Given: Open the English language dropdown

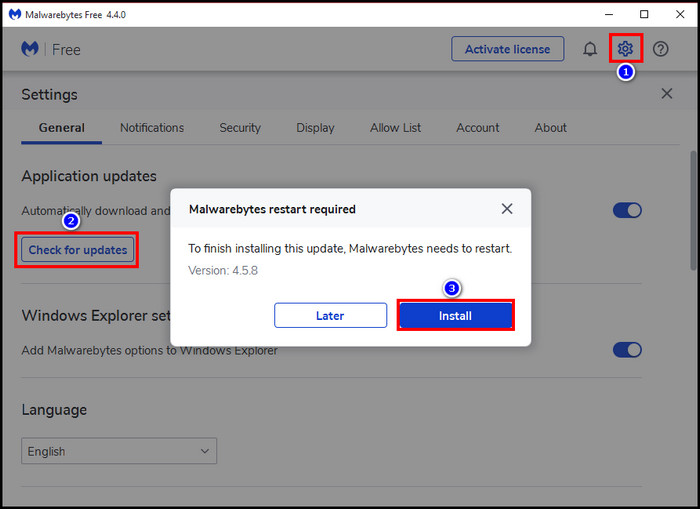Looking at the screenshot, I should 119,451.
